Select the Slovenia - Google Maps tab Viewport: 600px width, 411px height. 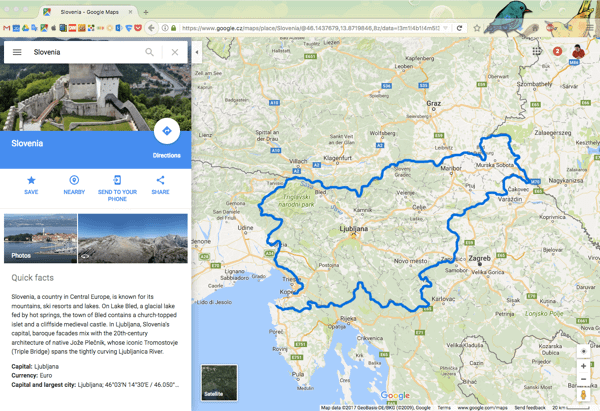click(x=90, y=10)
